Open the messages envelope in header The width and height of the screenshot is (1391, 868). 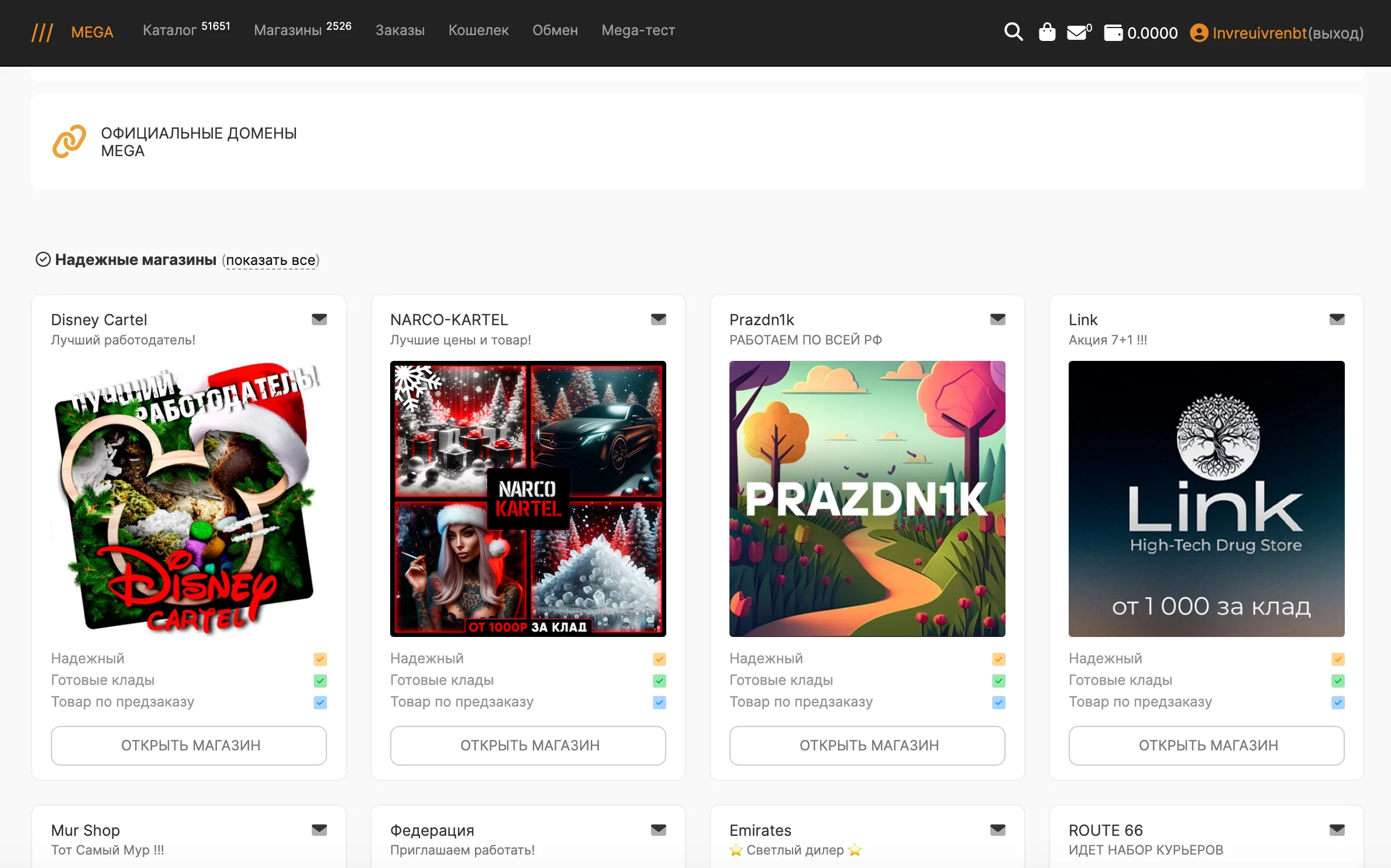pyautogui.click(x=1077, y=33)
